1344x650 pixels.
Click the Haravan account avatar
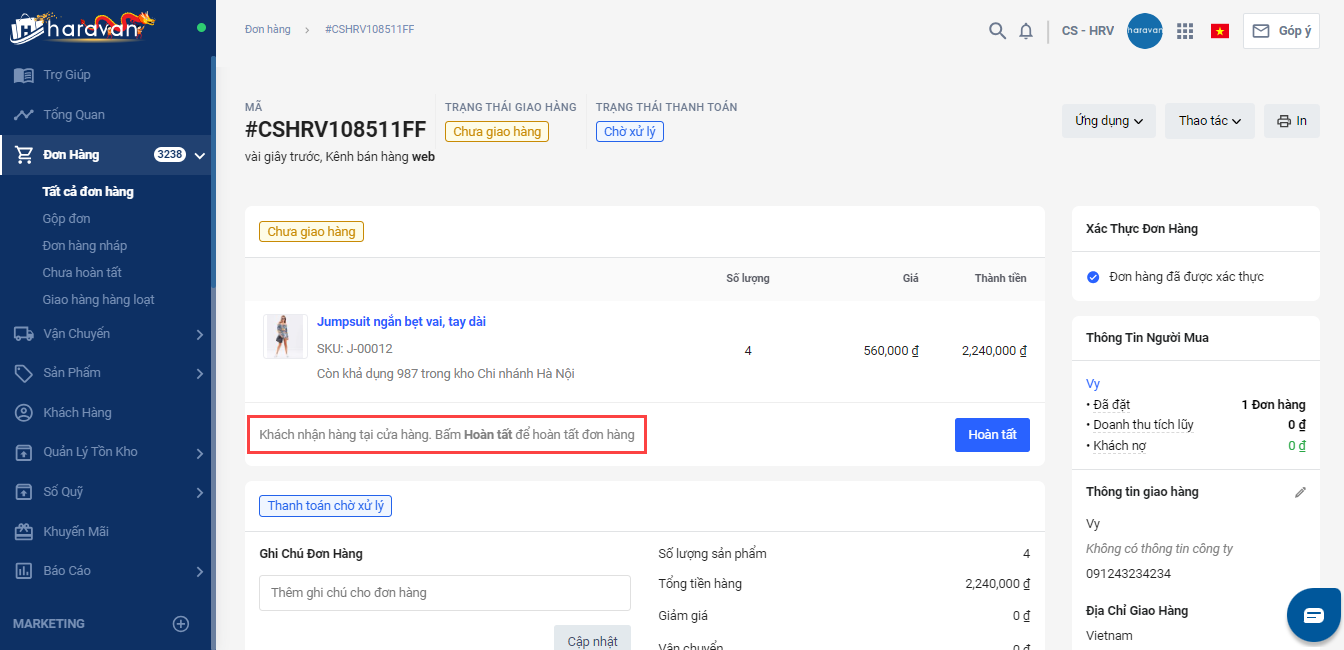[1144, 31]
